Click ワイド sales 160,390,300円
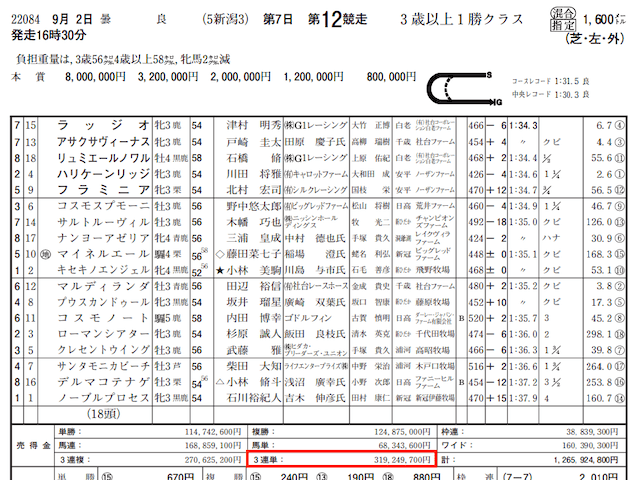The image size is (640, 480). [x=592, y=446]
